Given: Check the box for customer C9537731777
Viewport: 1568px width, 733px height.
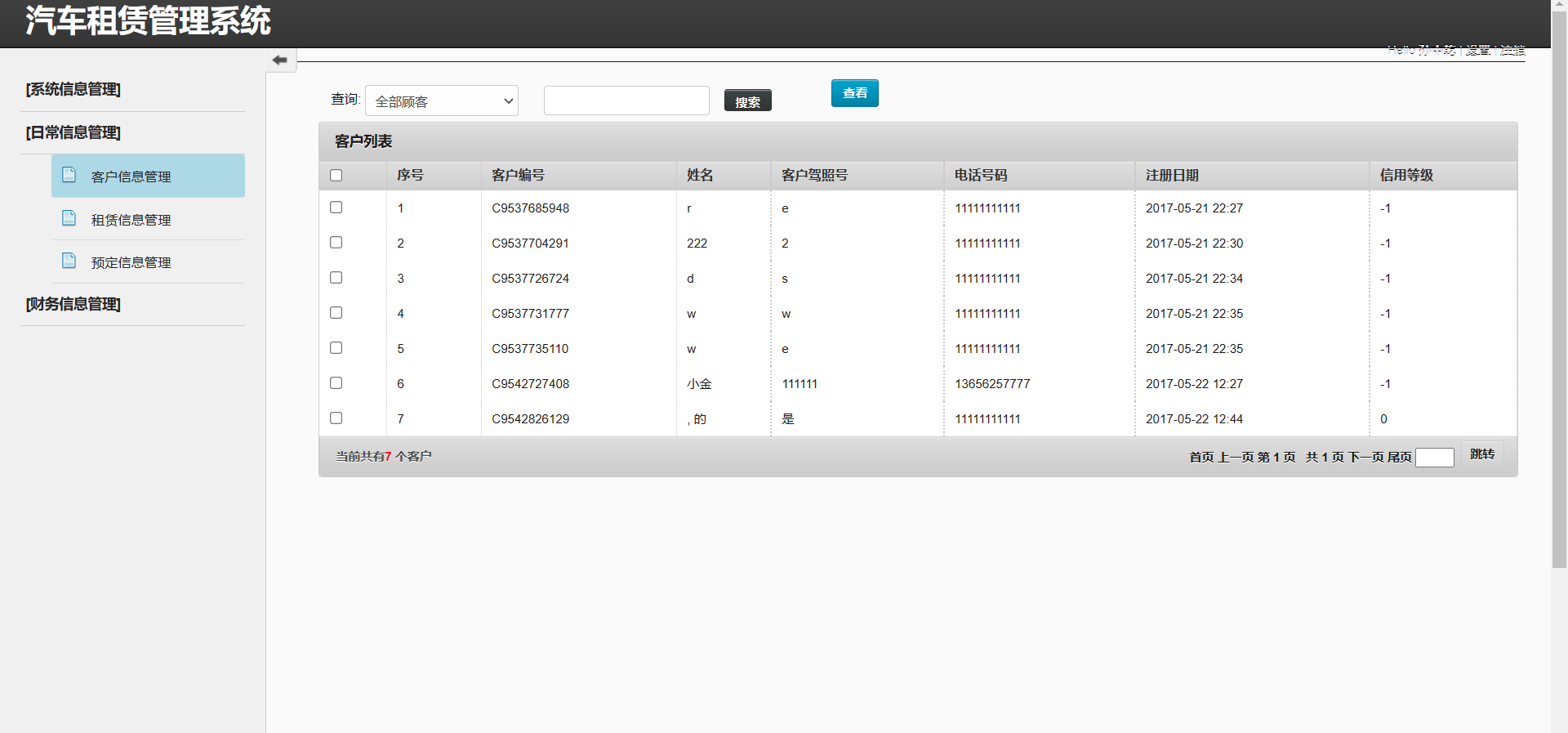Looking at the screenshot, I should [336, 312].
